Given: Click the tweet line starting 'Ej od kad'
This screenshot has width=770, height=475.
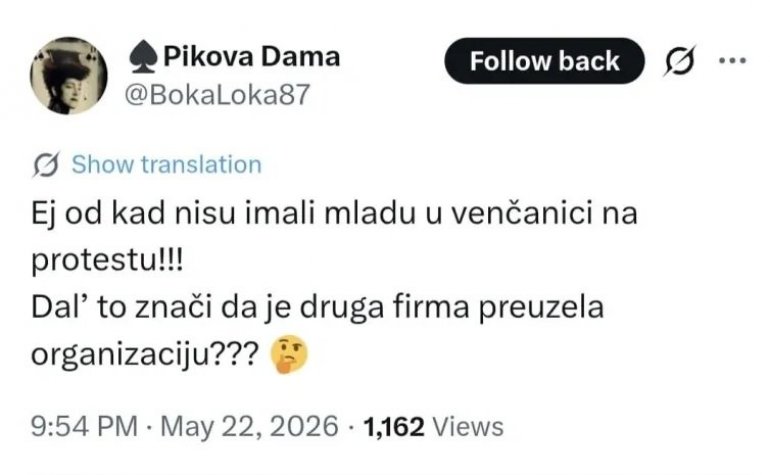Looking at the screenshot, I should coord(334,214).
